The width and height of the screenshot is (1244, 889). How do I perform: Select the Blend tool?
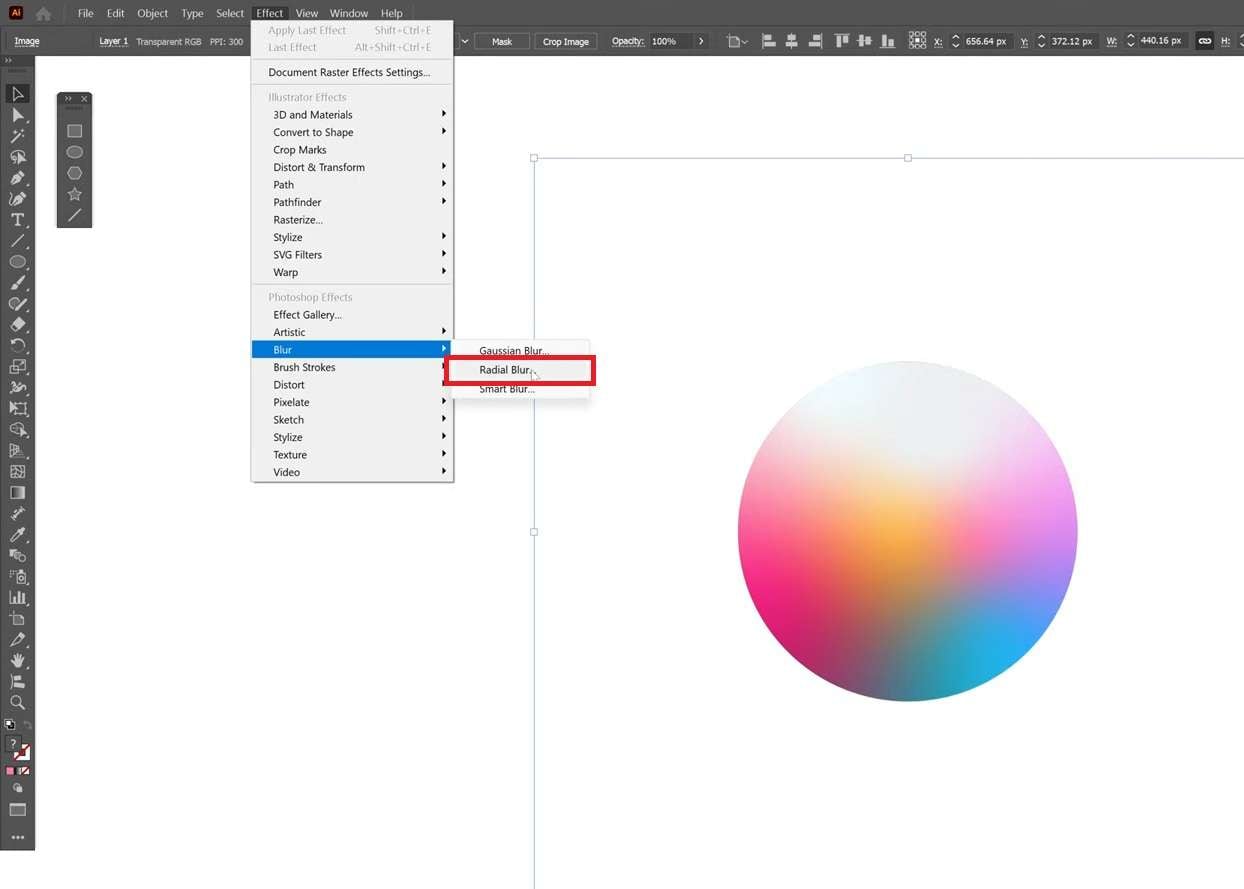tap(17, 556)
